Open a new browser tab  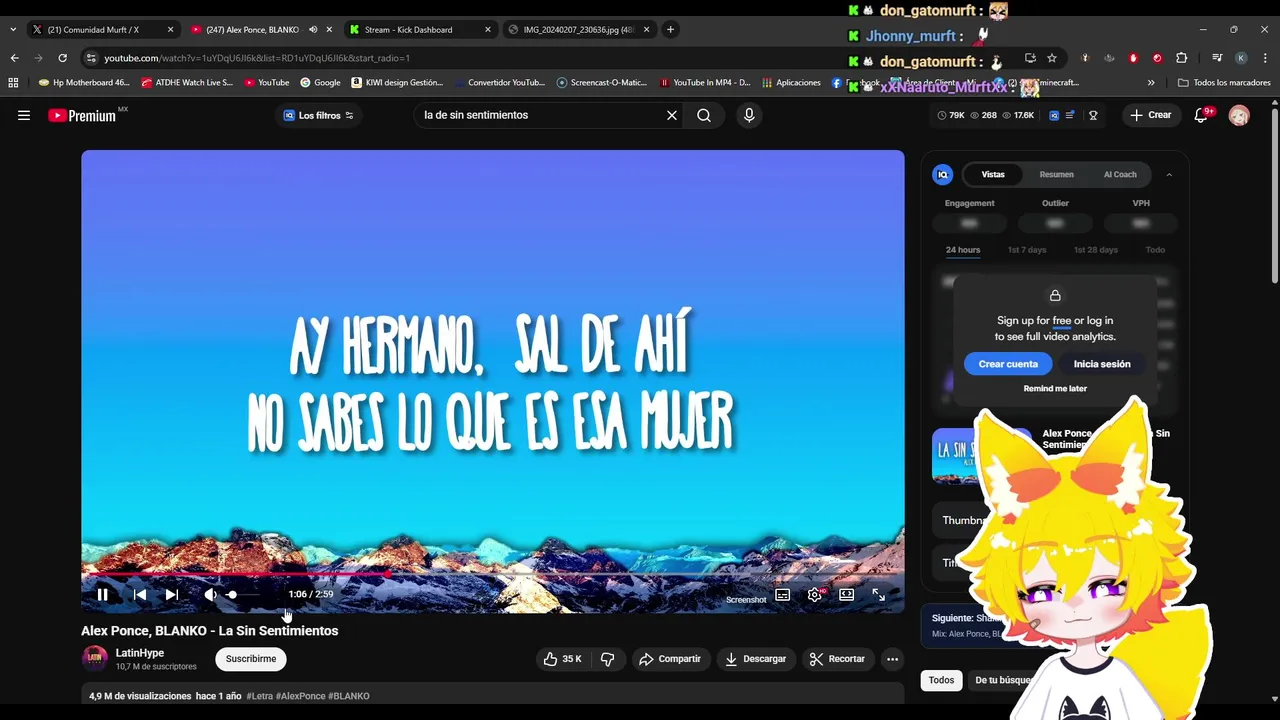click(670, 30)
